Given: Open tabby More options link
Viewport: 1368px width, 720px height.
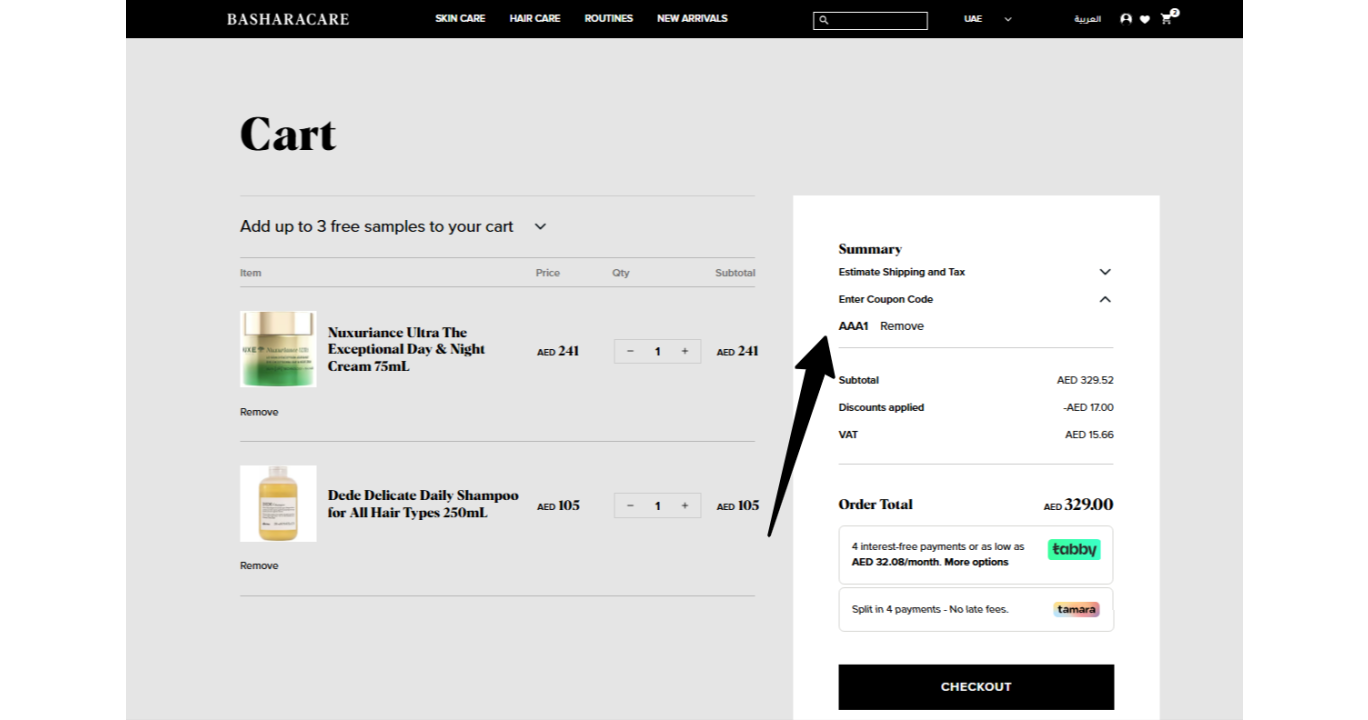Looking at the screenshot, I should (x=976, y=562).
